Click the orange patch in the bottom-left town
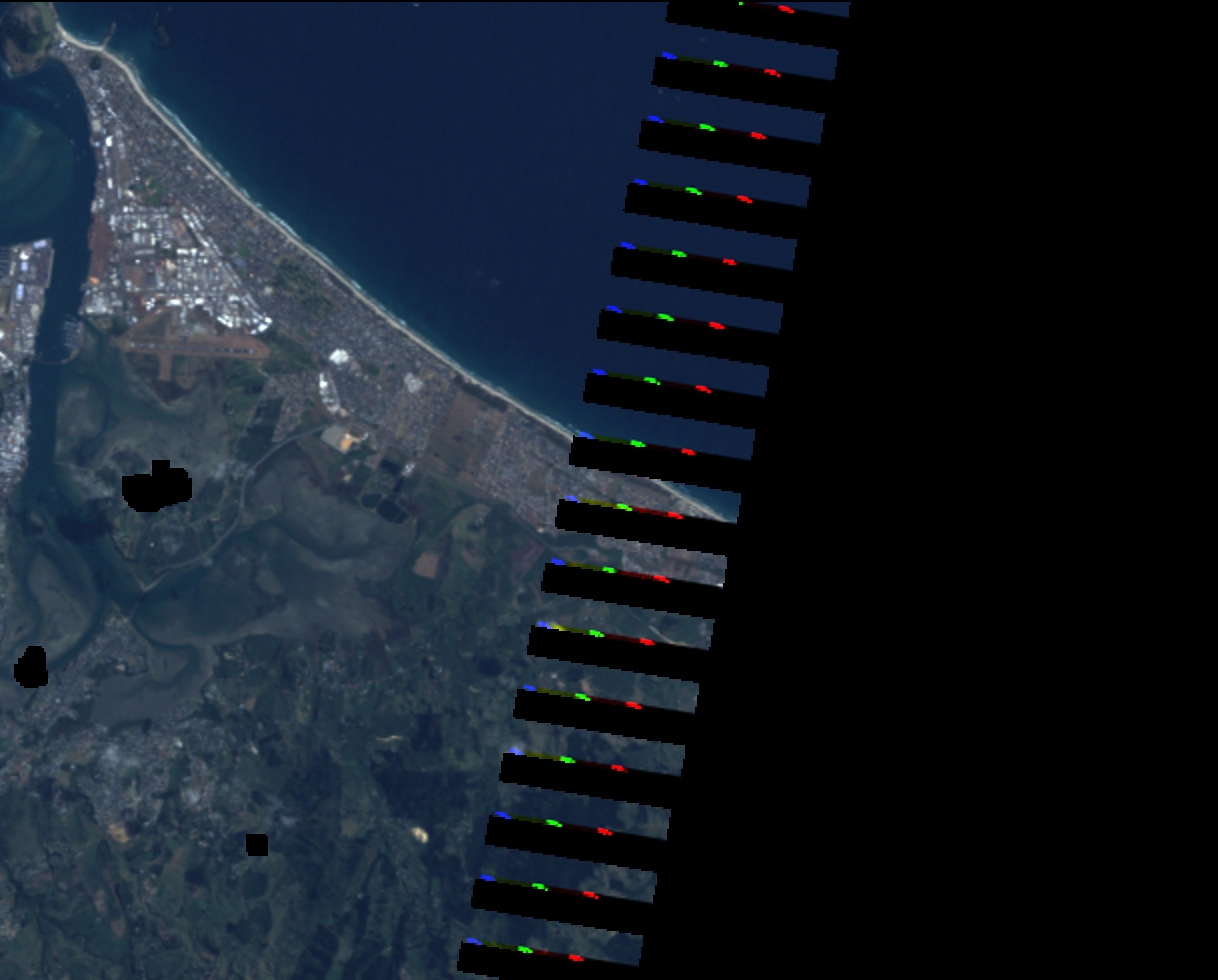 (118, 830)
